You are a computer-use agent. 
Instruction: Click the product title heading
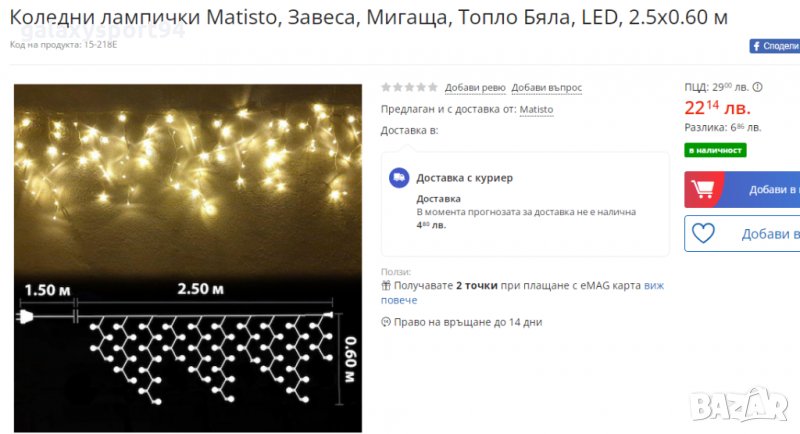click(x=368, y=17)
